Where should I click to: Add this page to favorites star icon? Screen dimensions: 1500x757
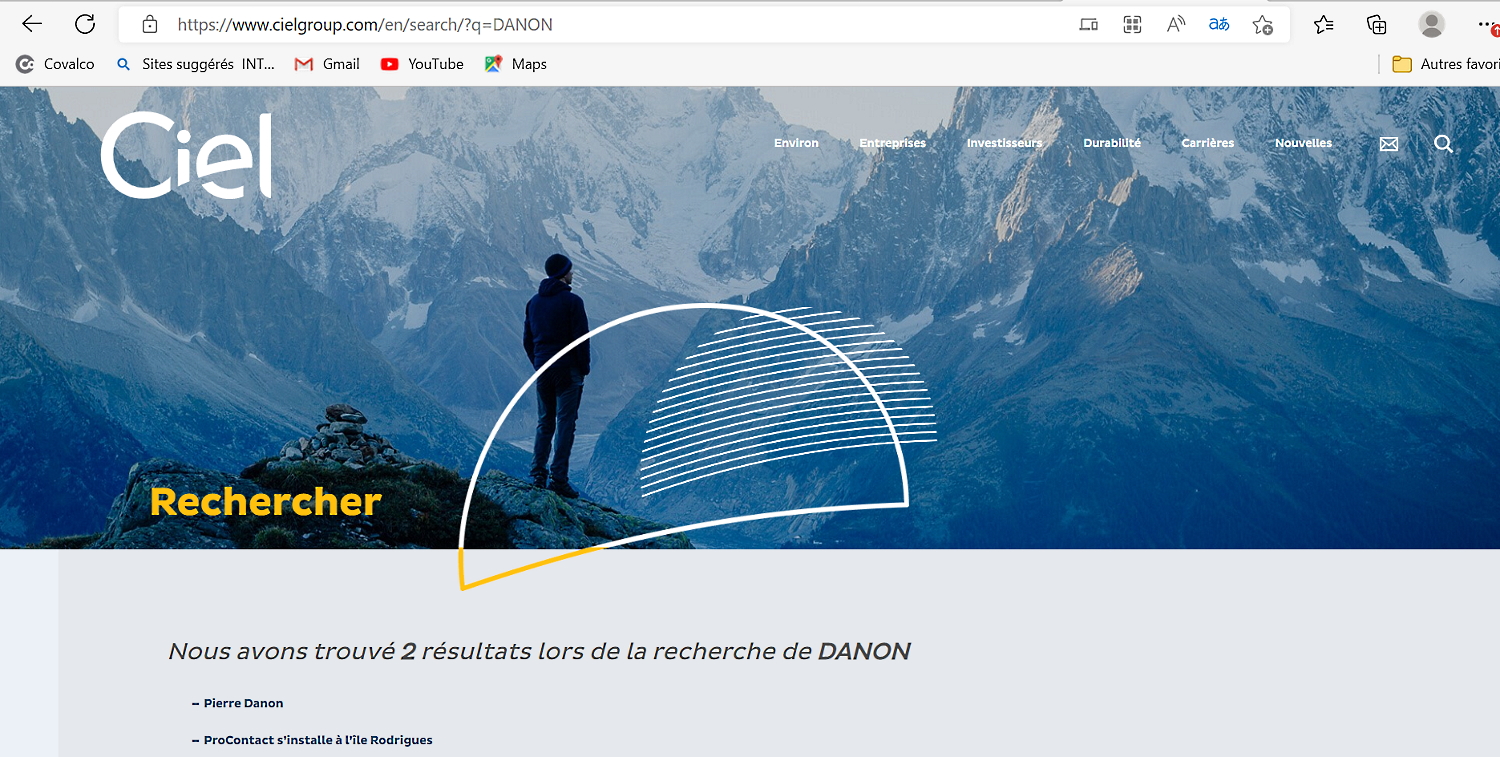pyautogui.click(x=1263, y=24)
